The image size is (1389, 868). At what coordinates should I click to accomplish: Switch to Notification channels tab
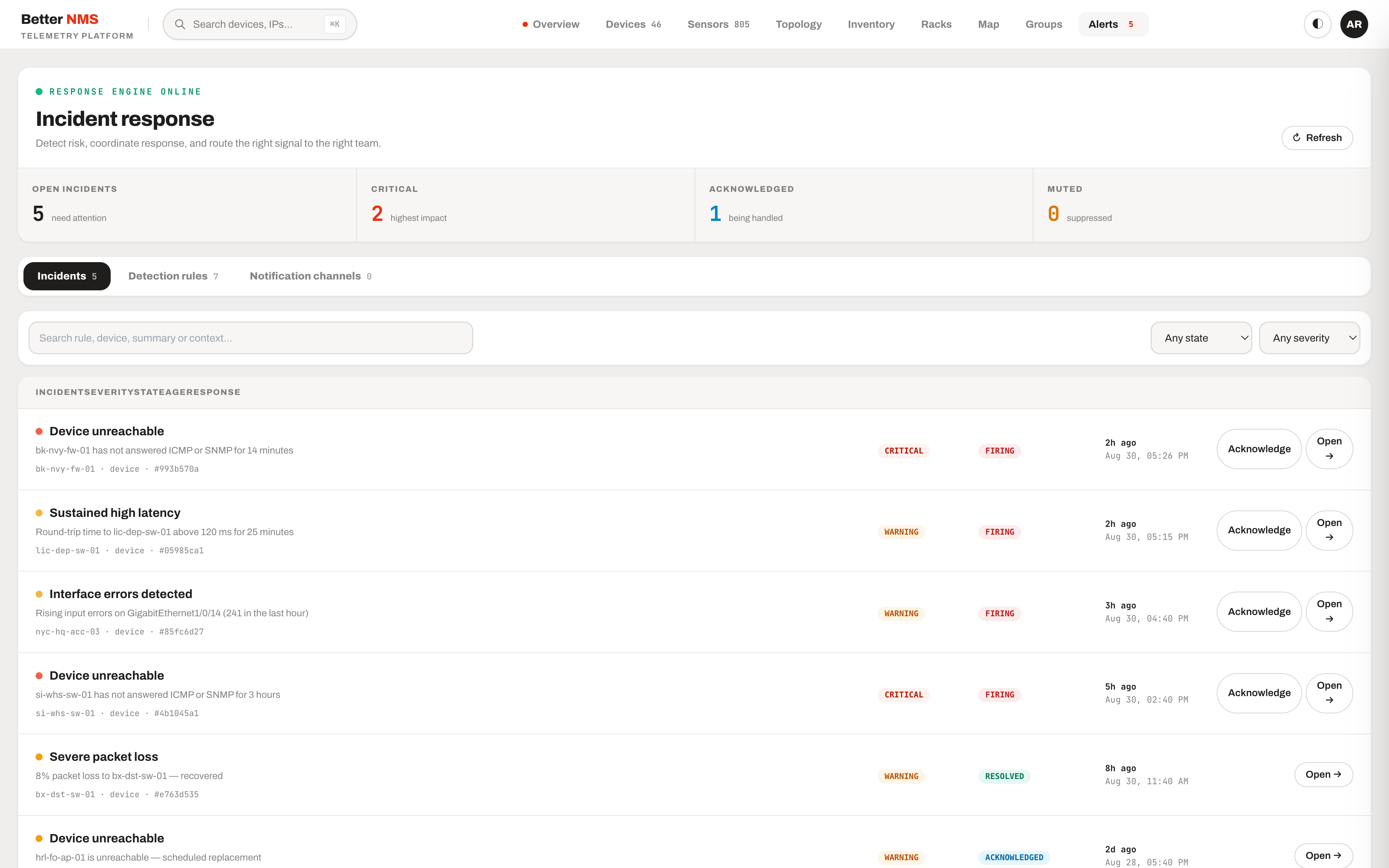tap(310, 276)
